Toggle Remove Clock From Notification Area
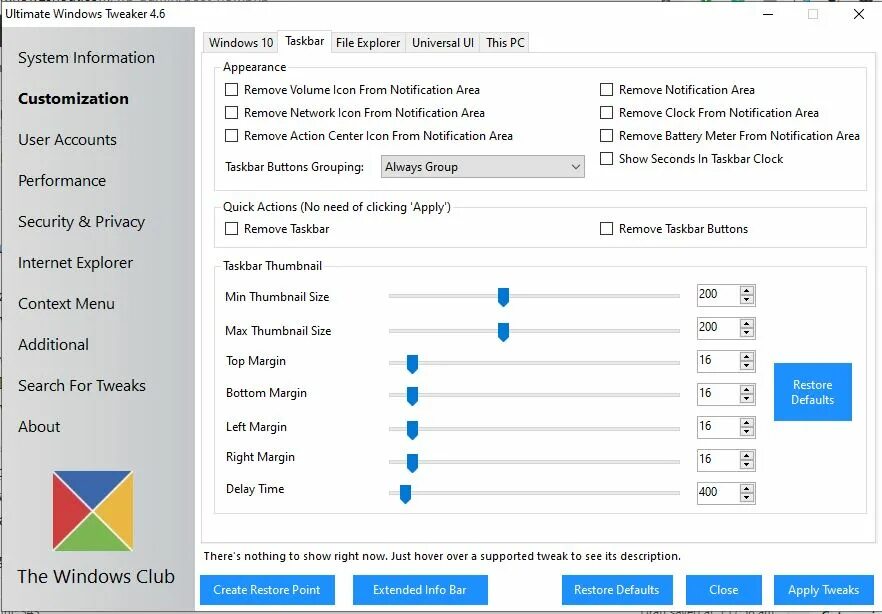This screenshot has width=882, height=614. click(606, 113)
